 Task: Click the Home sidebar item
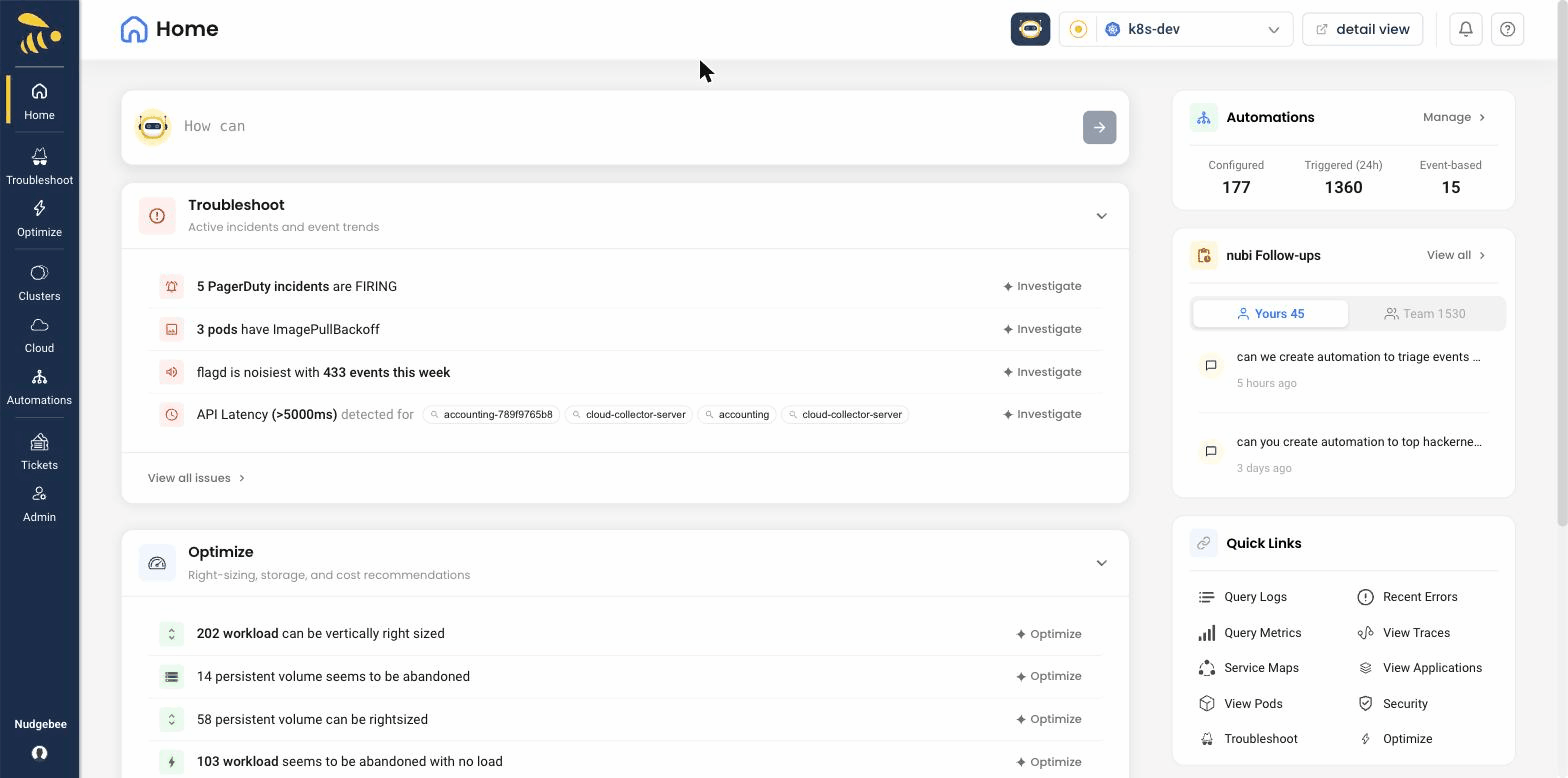point(39,101)
